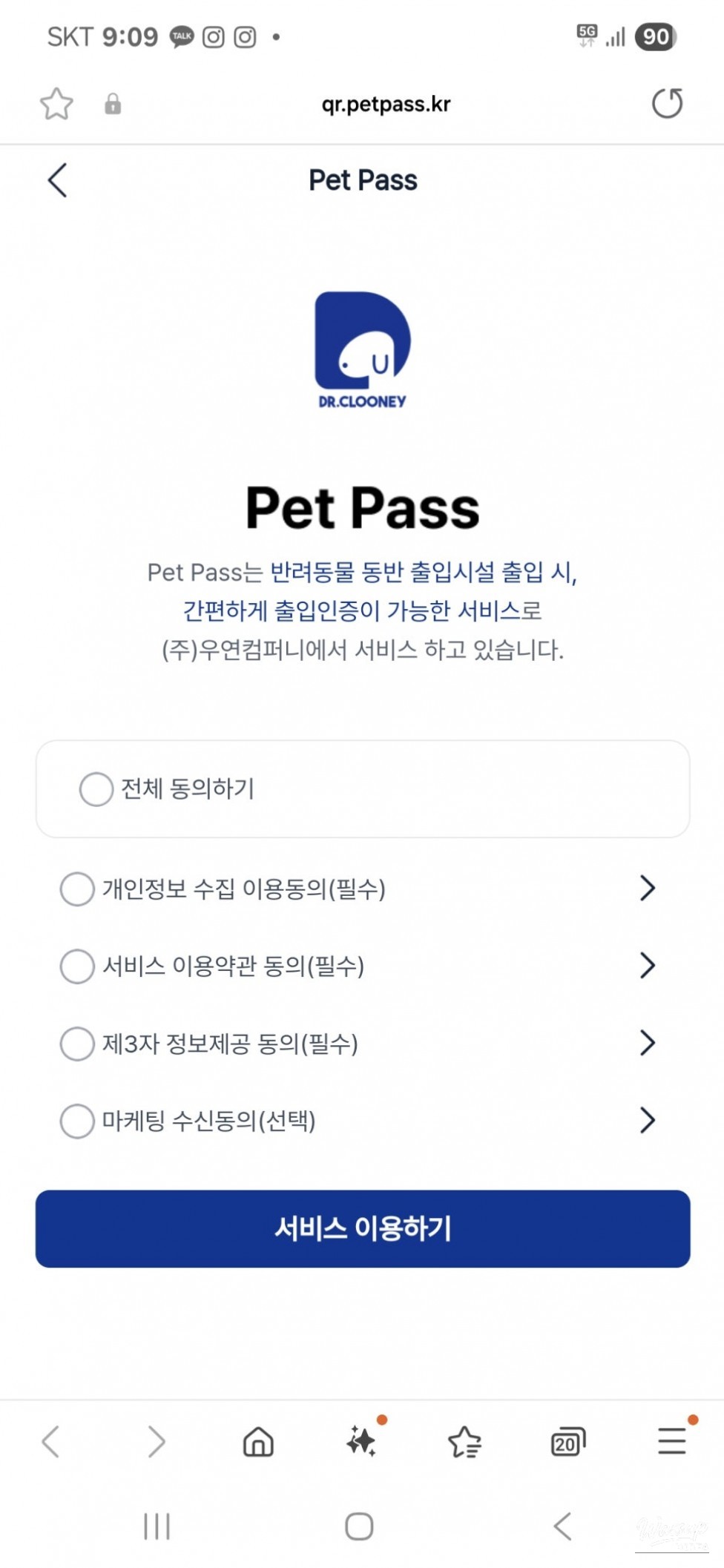Open the AI sparkle assistant icon
724x1568 pixels.
click(x=361, y=1441)
